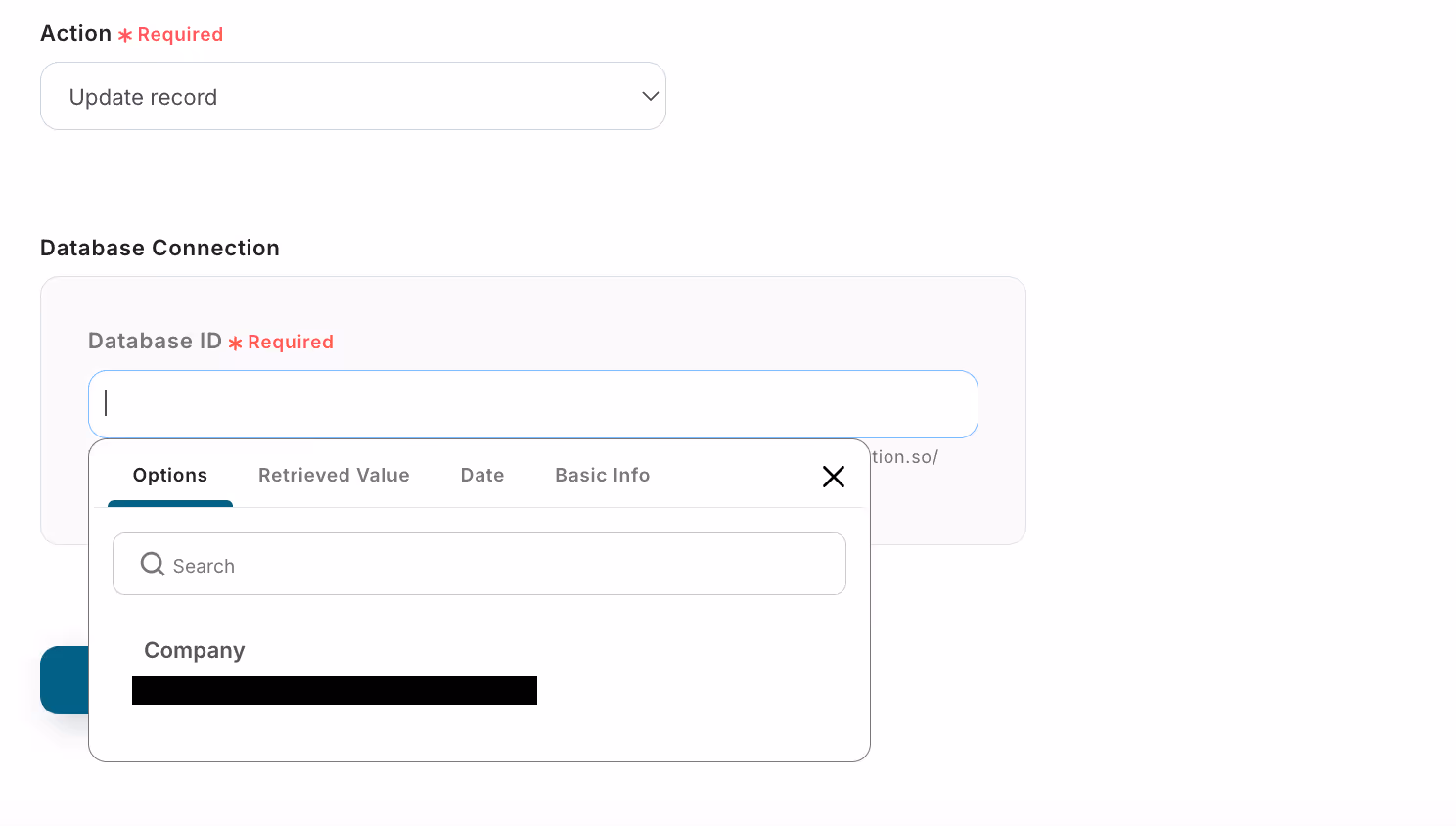Screen dimensions: 1456x826
Task: Click the Database ID input field
Action: click(533, 404)
